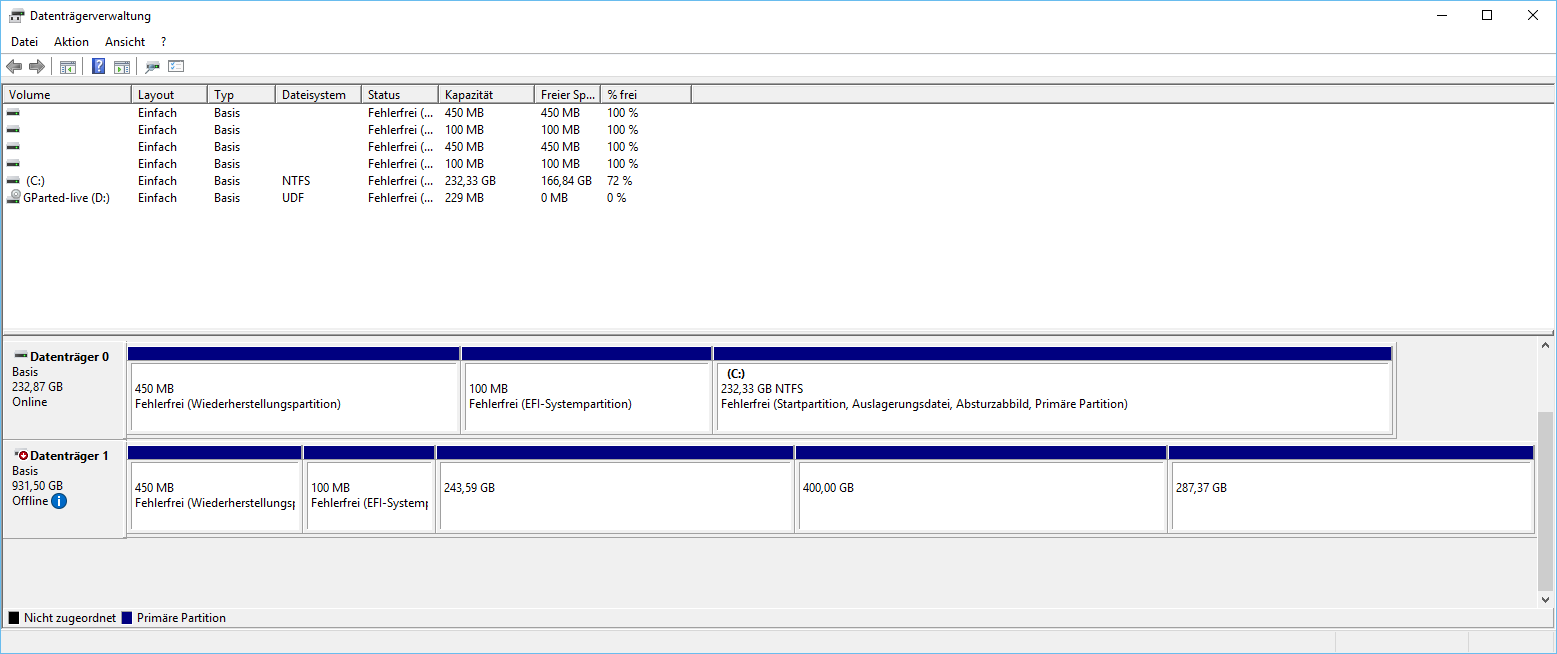The image size is (1557, 654).
Task: Sort by the Status column header
Action: coord(400,95)
